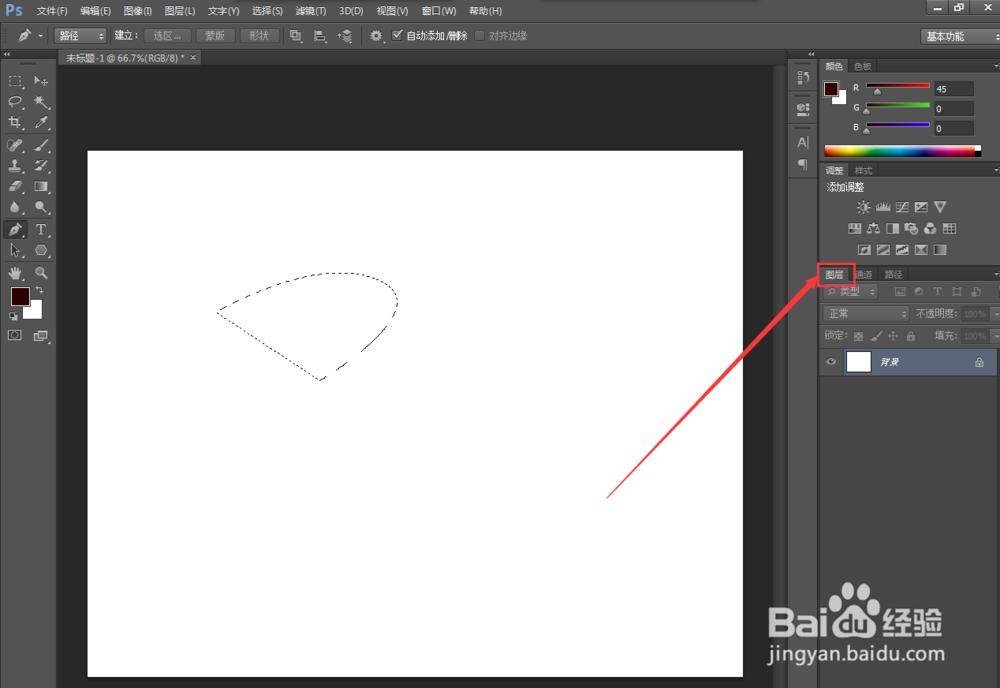Select the Pen tool in toolbox
The height and width of the screenshot is (688, 1000).
[x=15, y=230]
